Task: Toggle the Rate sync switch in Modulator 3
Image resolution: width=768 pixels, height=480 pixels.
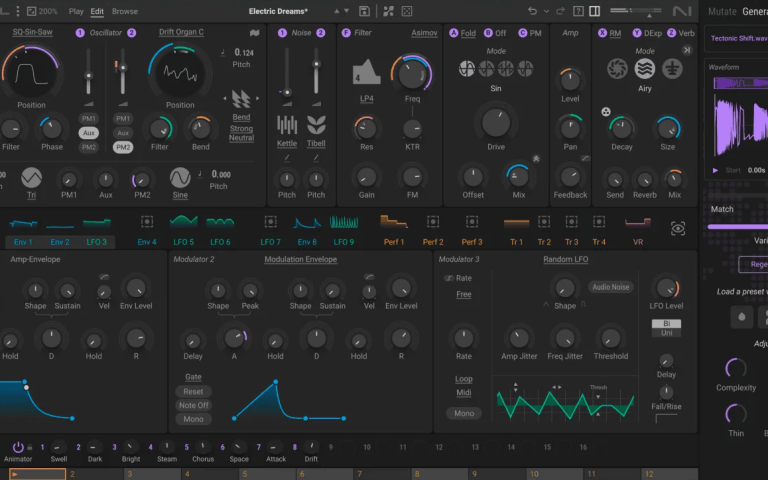Action: pos(449,278)
